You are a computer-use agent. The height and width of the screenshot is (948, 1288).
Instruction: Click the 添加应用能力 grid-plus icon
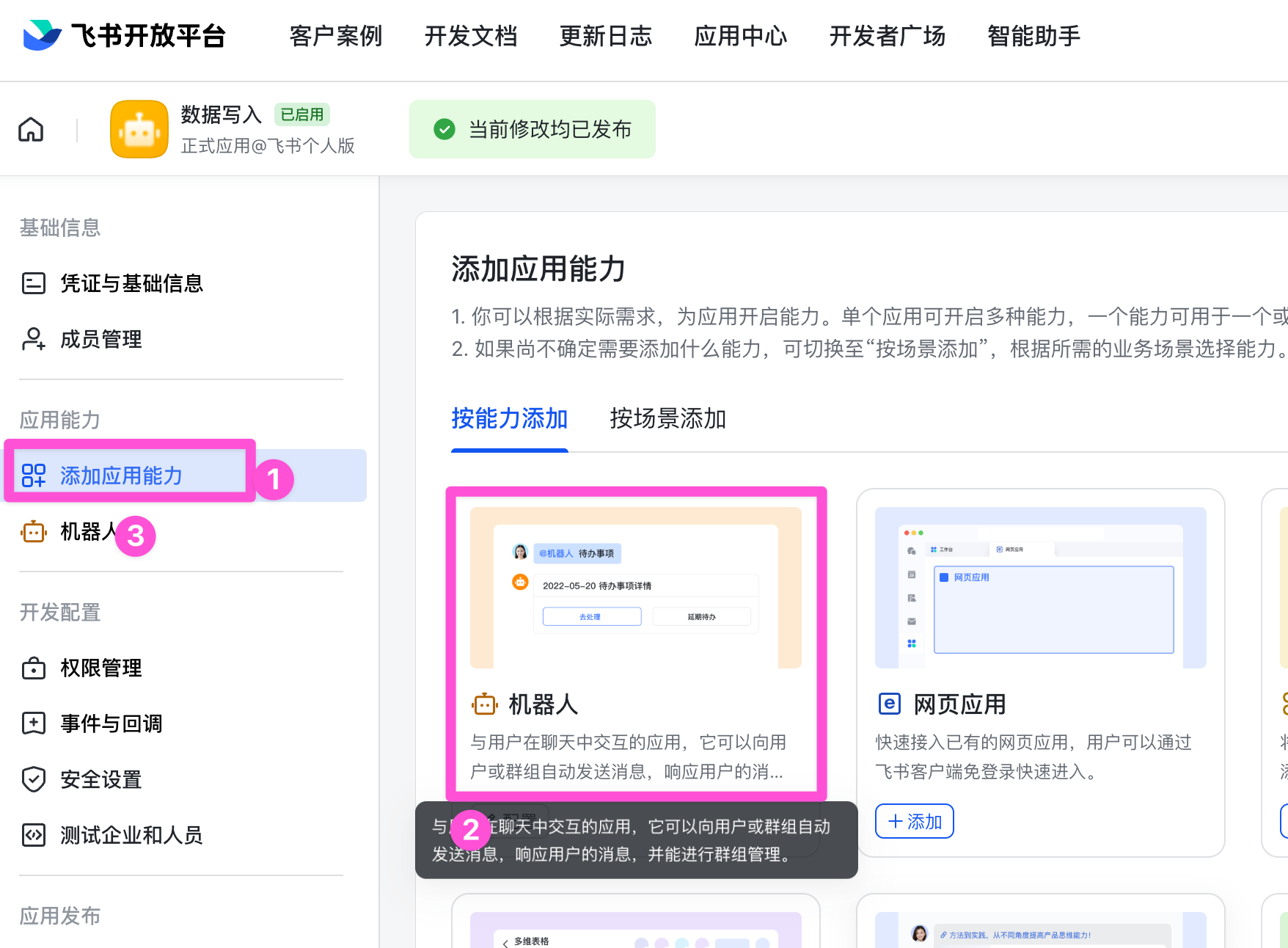[34, 475]
